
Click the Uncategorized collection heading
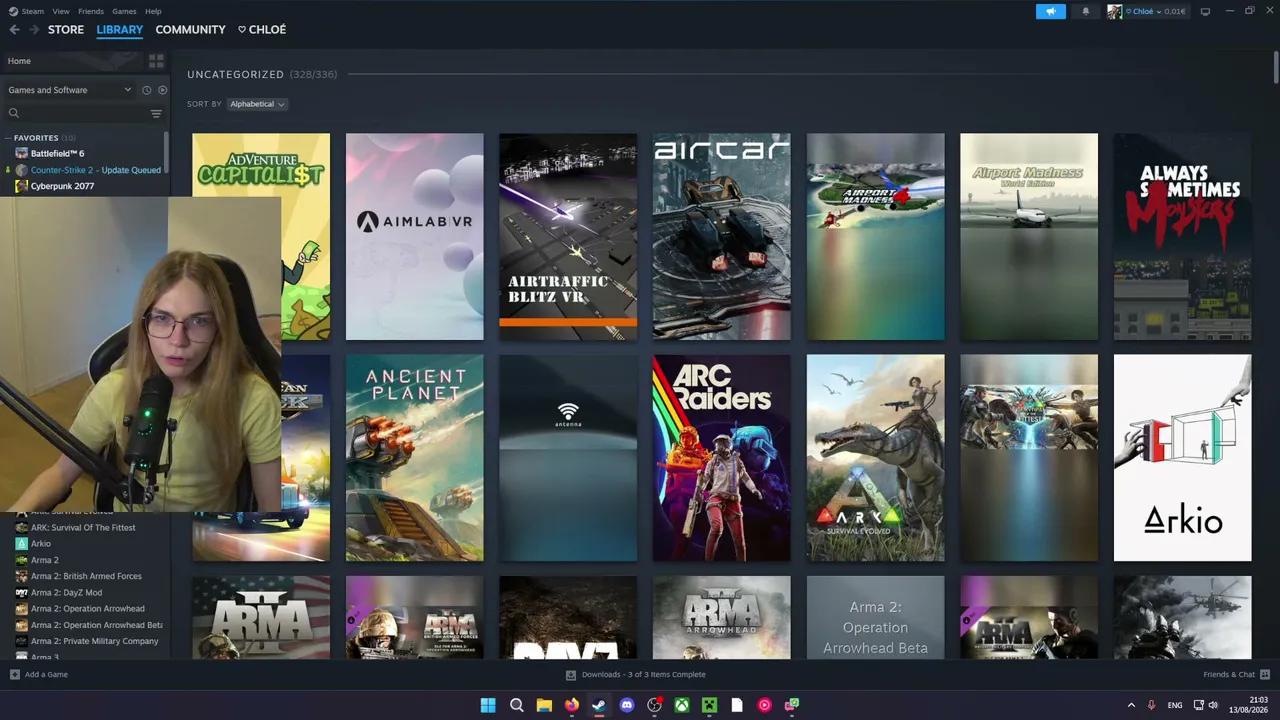pyautogui.click(x=235, y=74)
